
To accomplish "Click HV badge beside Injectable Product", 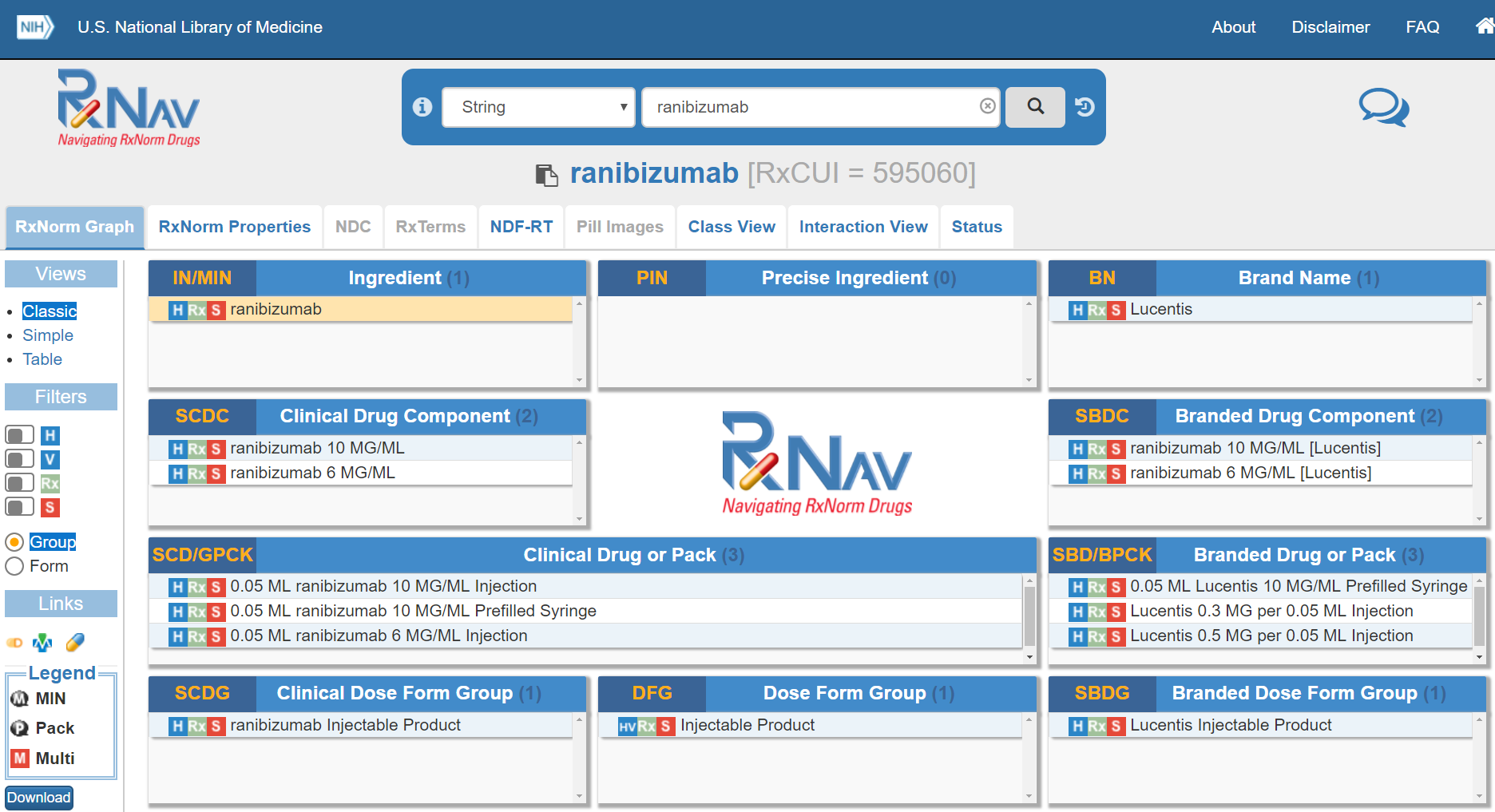I will coord(628,726).
